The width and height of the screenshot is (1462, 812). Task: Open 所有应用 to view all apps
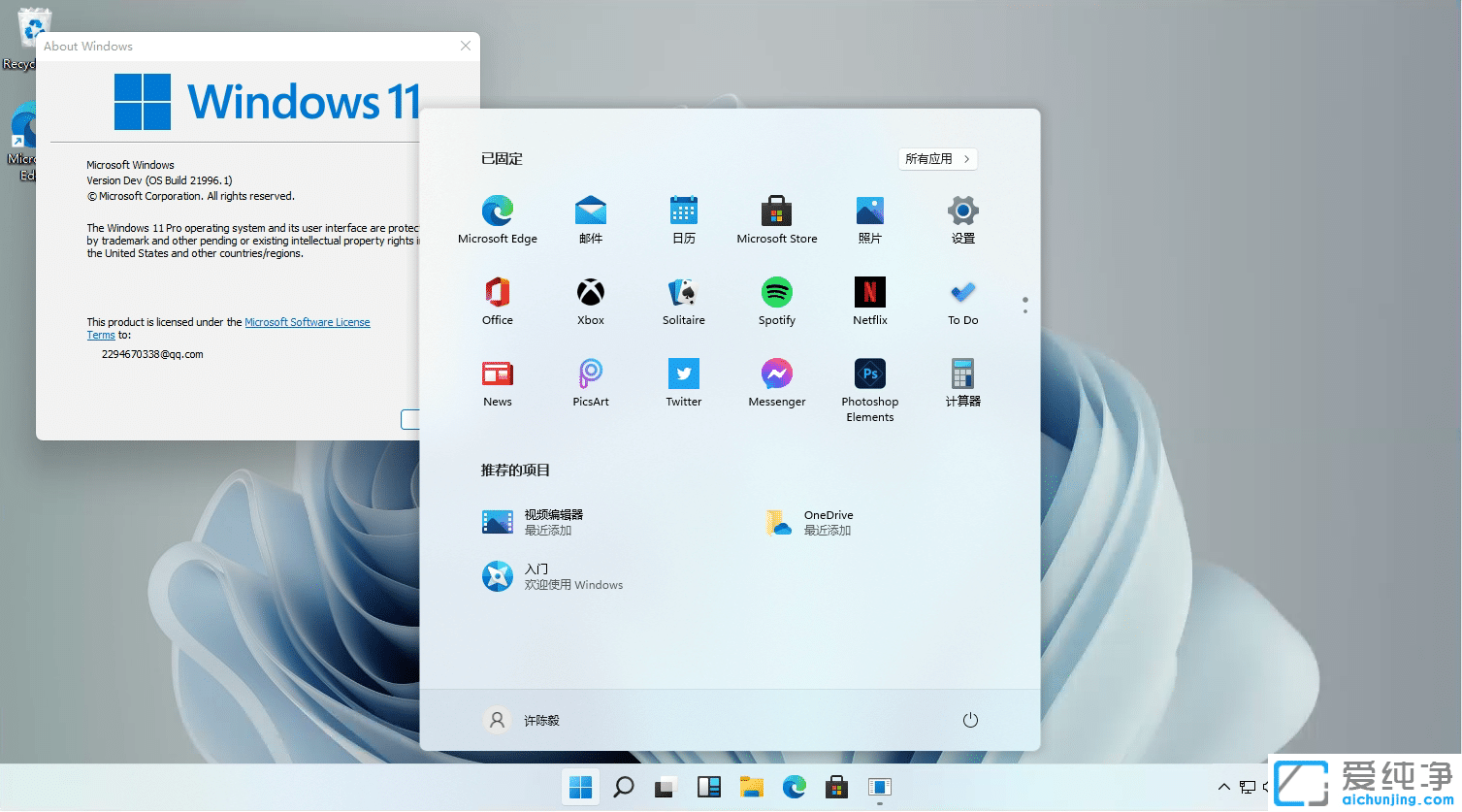tap(937, 158)
